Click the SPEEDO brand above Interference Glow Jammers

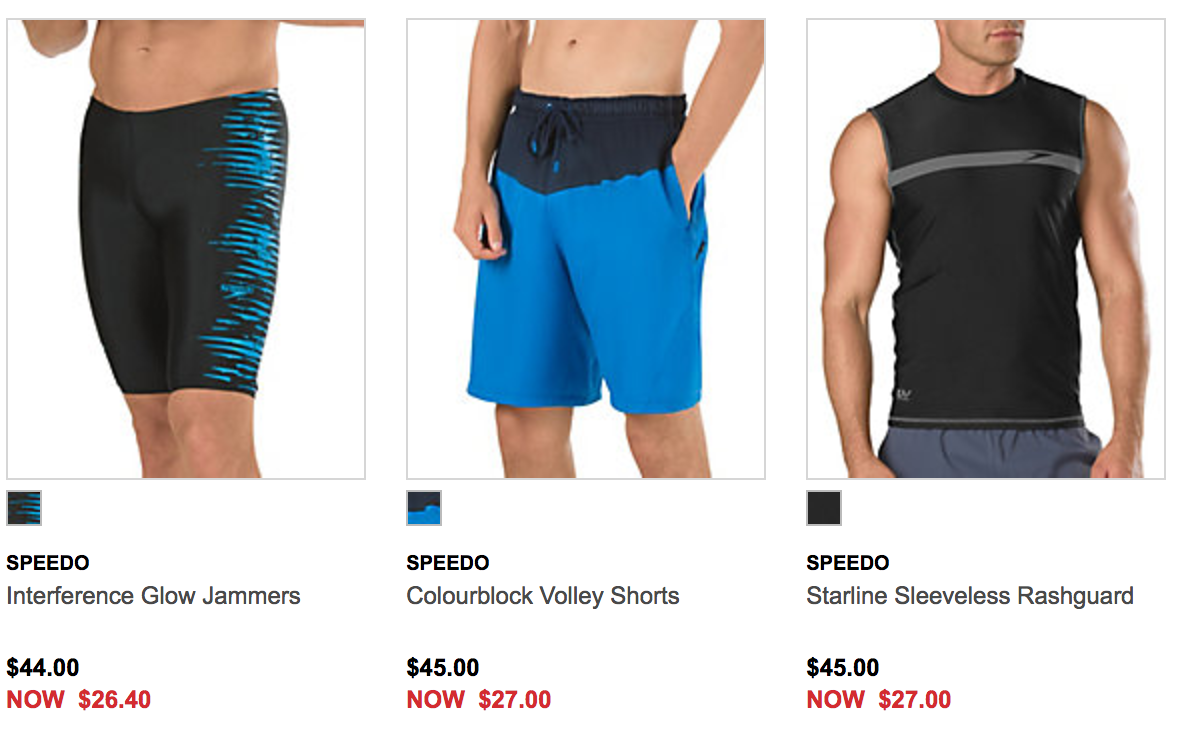tap(48, 563)
